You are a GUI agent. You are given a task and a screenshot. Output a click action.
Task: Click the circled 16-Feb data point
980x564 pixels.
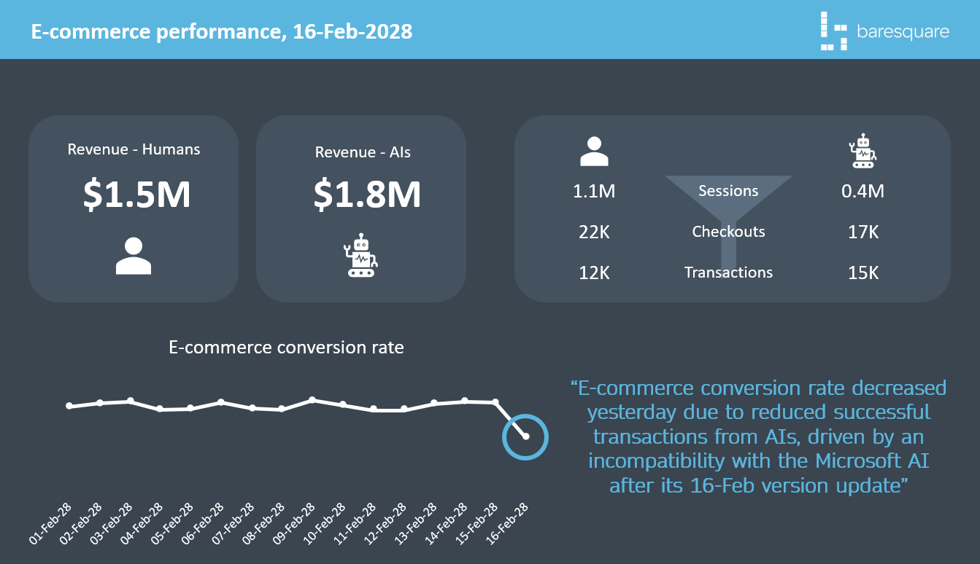pyautogui.click(x=525, y=436)
